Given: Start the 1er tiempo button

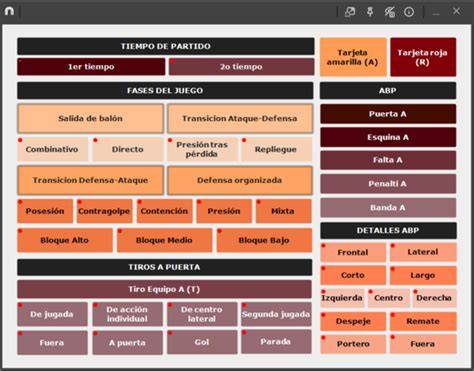Looking at the screenshot, I should pos(91,67).
